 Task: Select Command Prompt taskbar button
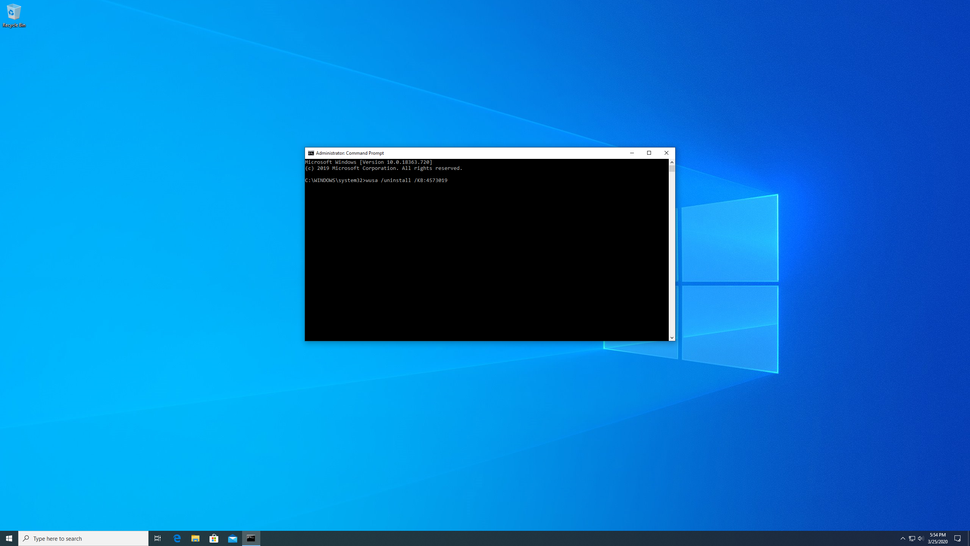[x=251, y=539]
